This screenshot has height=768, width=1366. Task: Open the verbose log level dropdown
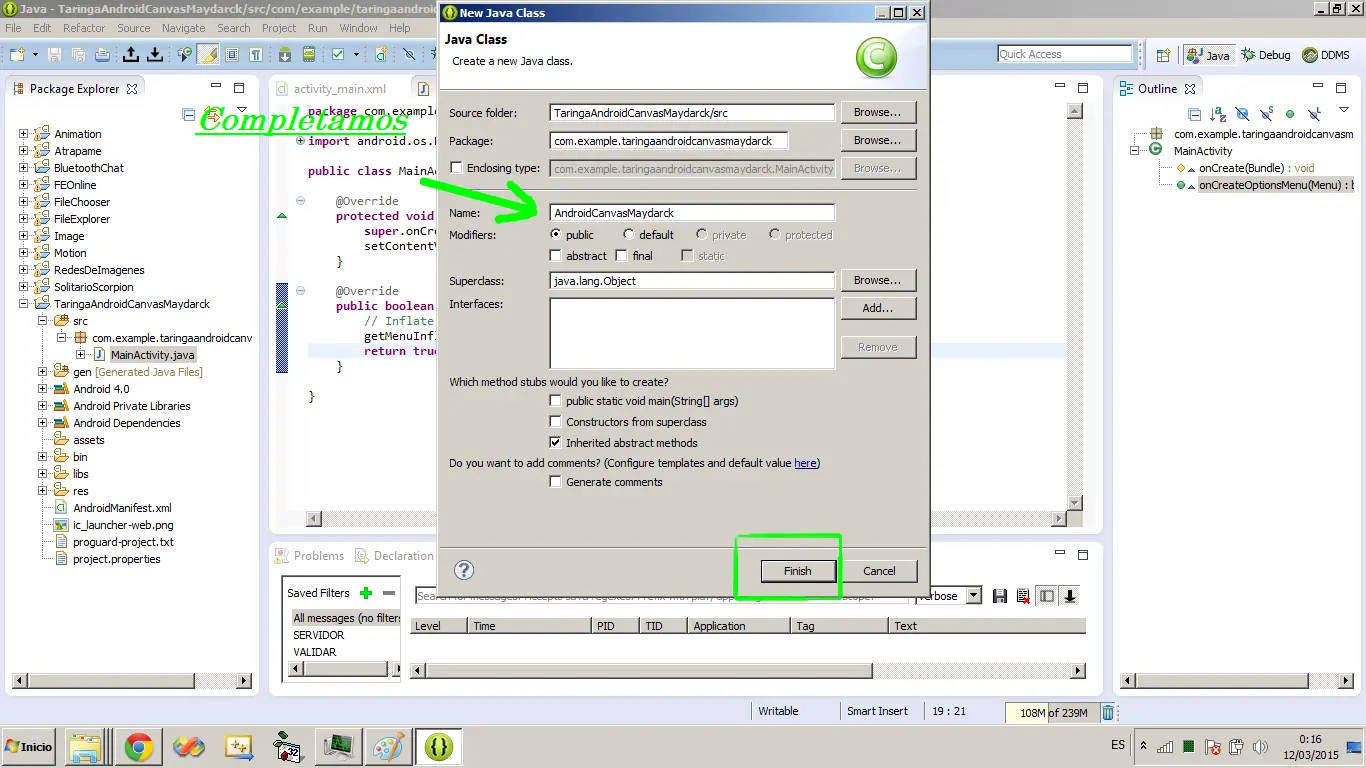973,596
